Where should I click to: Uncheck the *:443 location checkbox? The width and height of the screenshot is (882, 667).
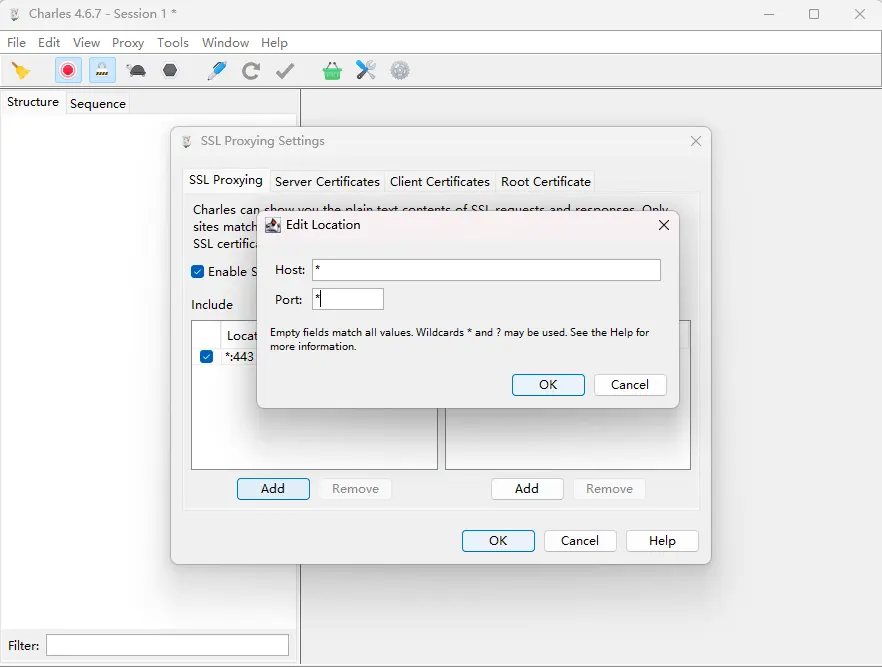coord(206,357)
